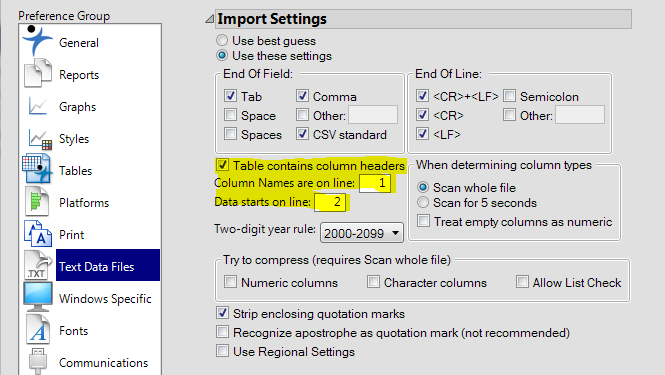This screenshot has height=375, width=665.
Task: Toggle the CSV standard checkbox
Action: tap(302, 134)
